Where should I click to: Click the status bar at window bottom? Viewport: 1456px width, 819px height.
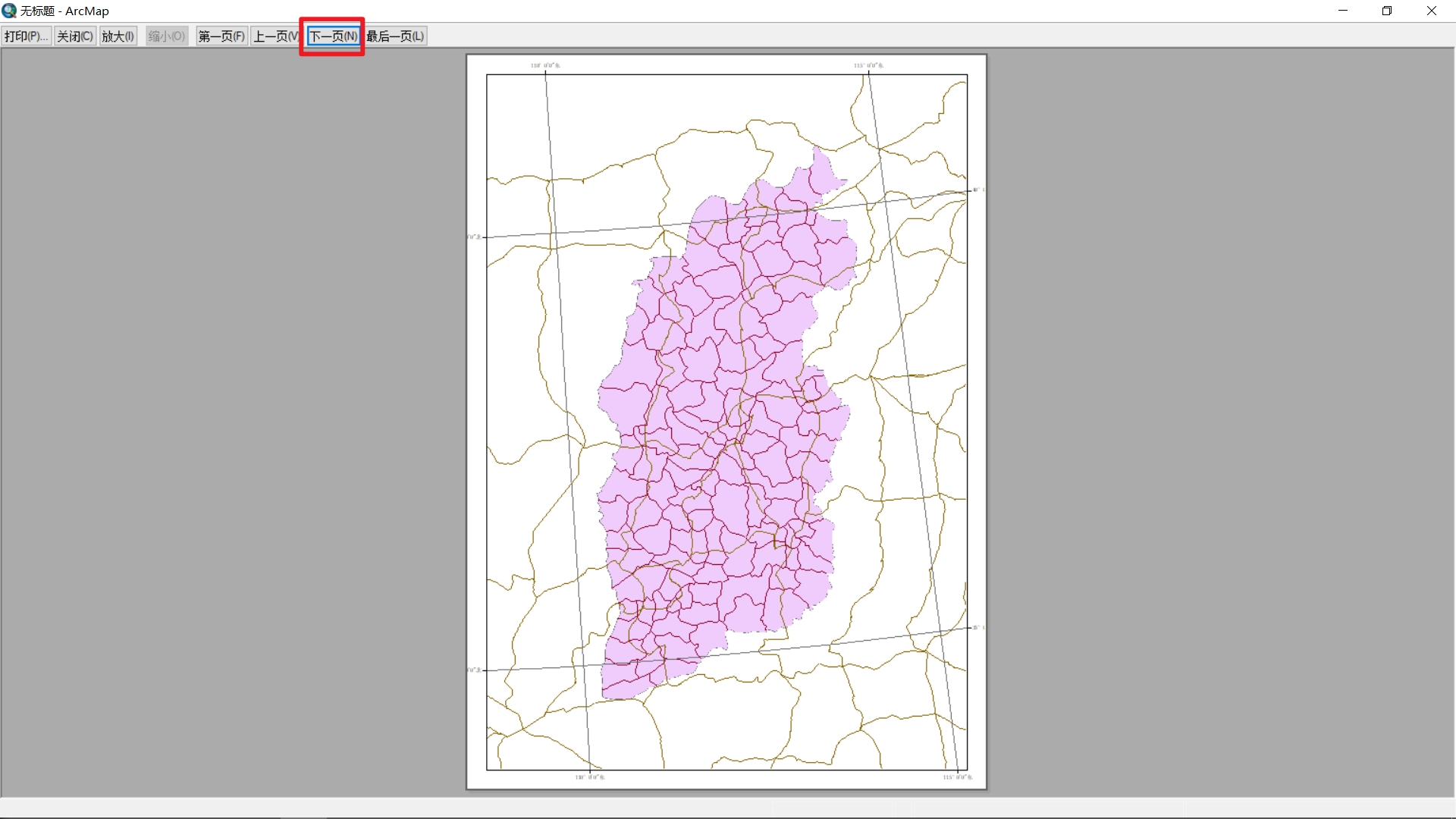[728, 807]
